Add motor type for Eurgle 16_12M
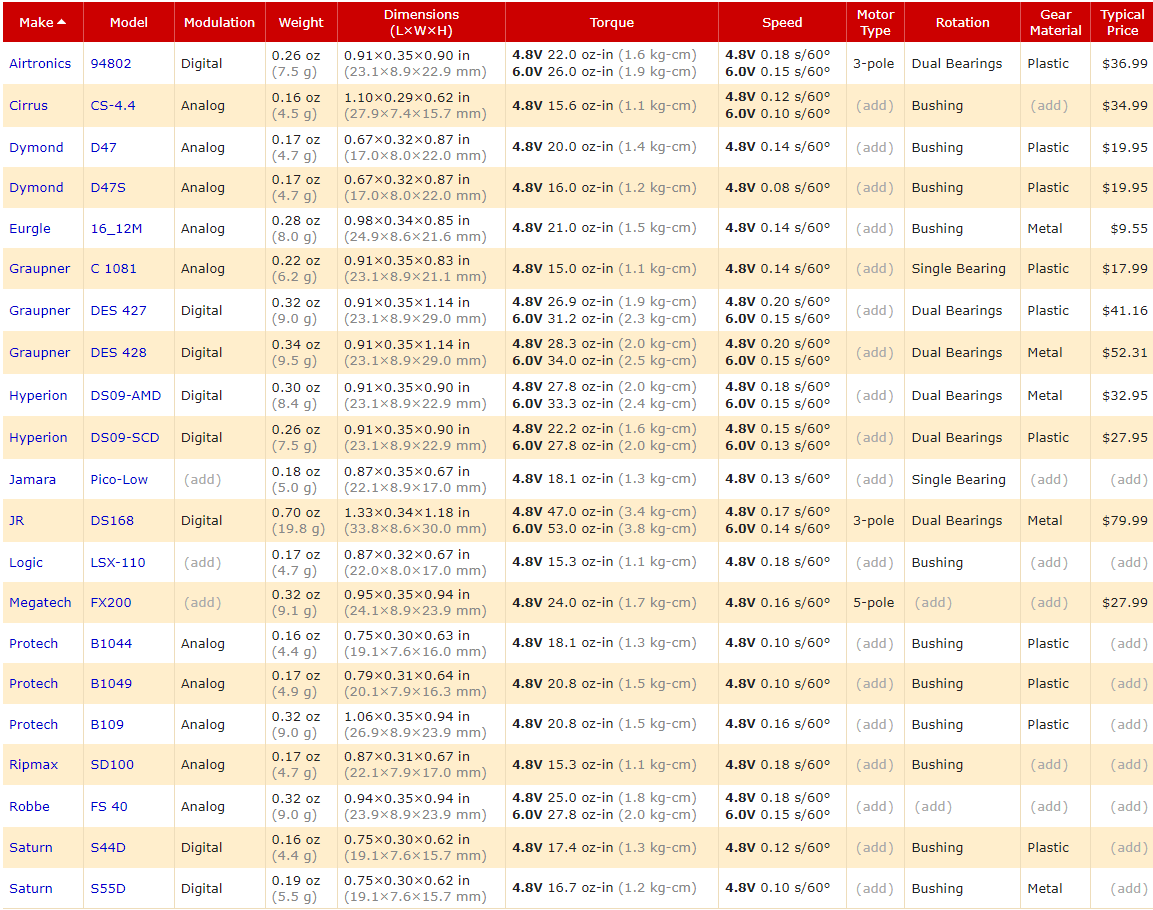 tap(874, 229)
